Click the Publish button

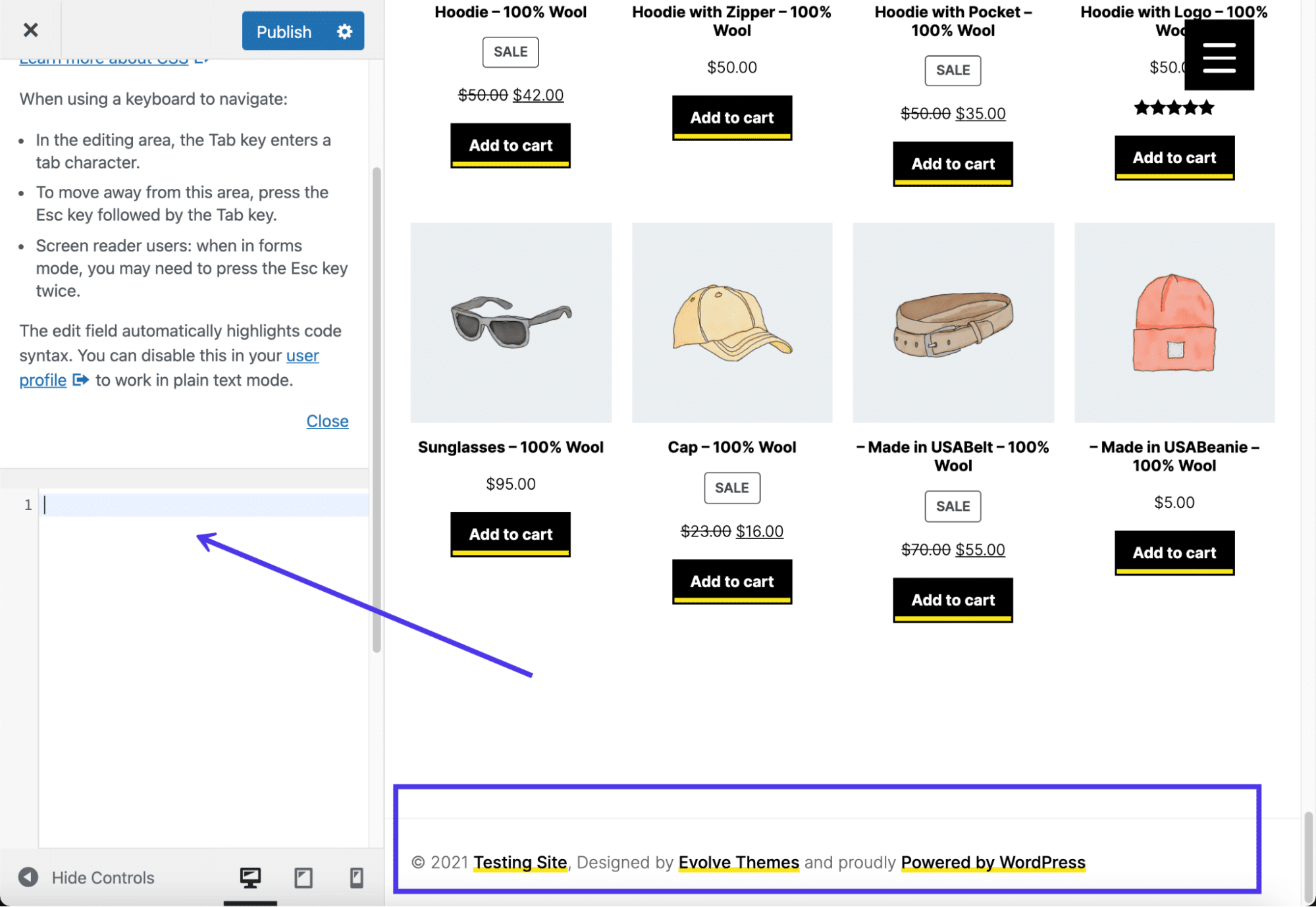point(283,30)
